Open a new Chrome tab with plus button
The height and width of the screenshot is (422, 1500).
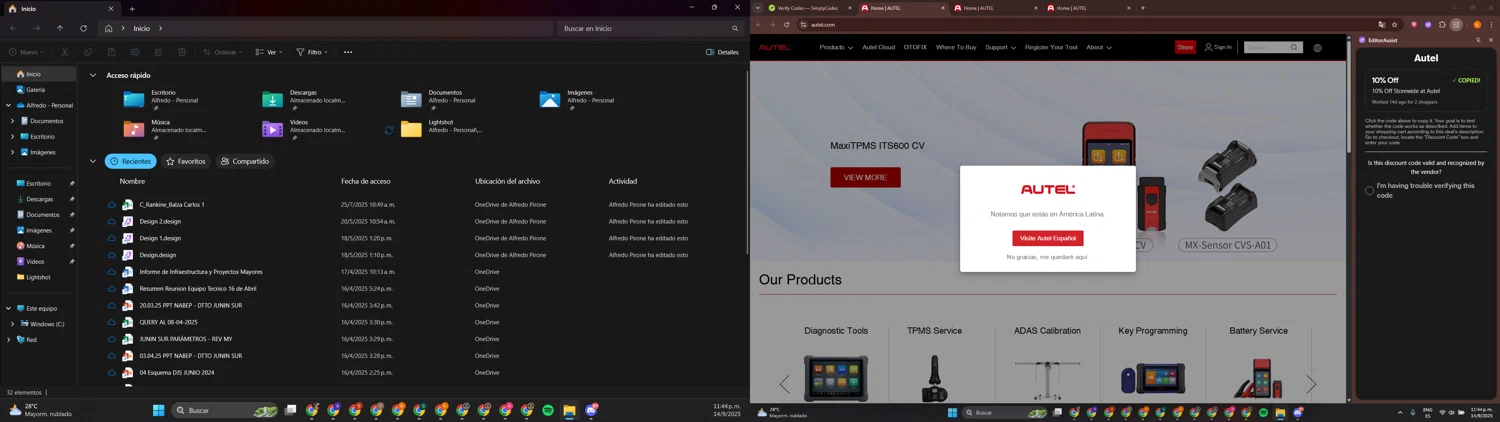[x=1143, y=8]
